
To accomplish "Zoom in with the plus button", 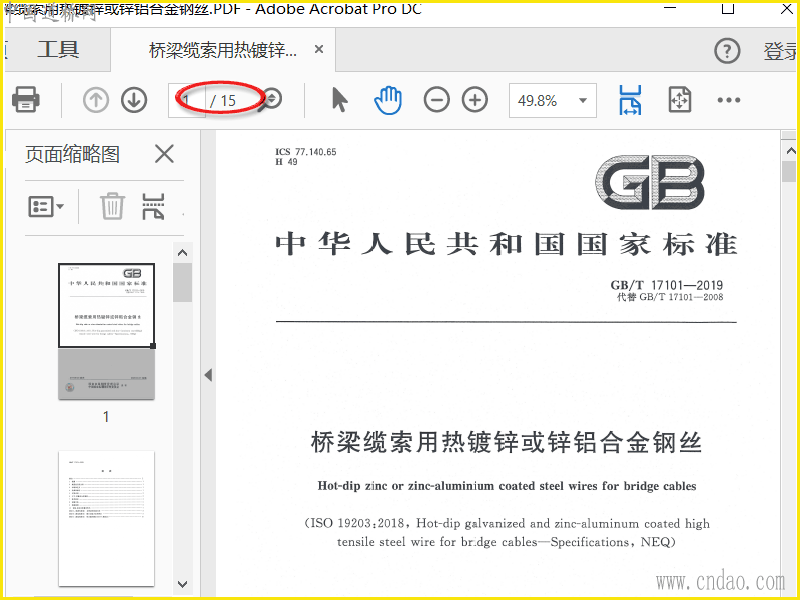I will tap(475, 100).
